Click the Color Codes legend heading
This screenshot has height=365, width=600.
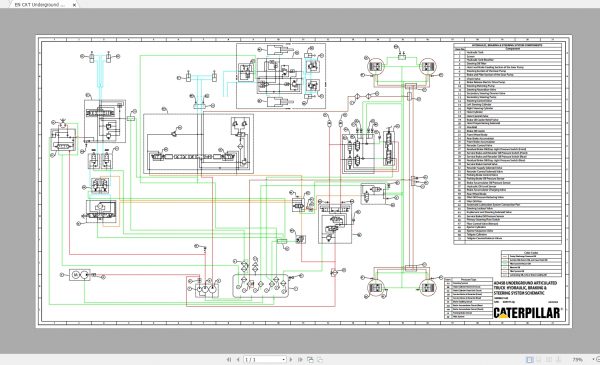click(x=531, y=253)
